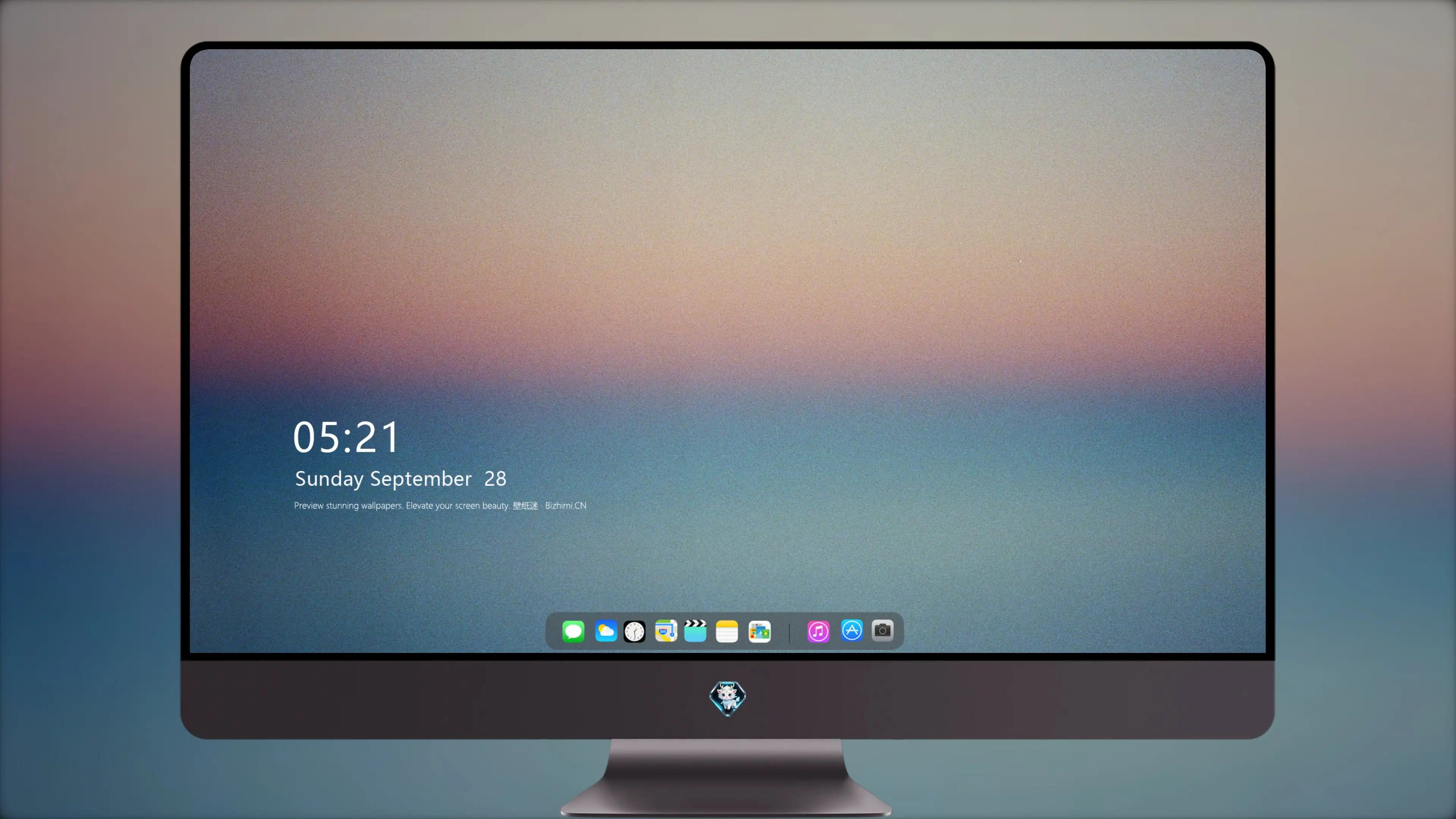Open the Notes app in the dock

click(727, 631)
